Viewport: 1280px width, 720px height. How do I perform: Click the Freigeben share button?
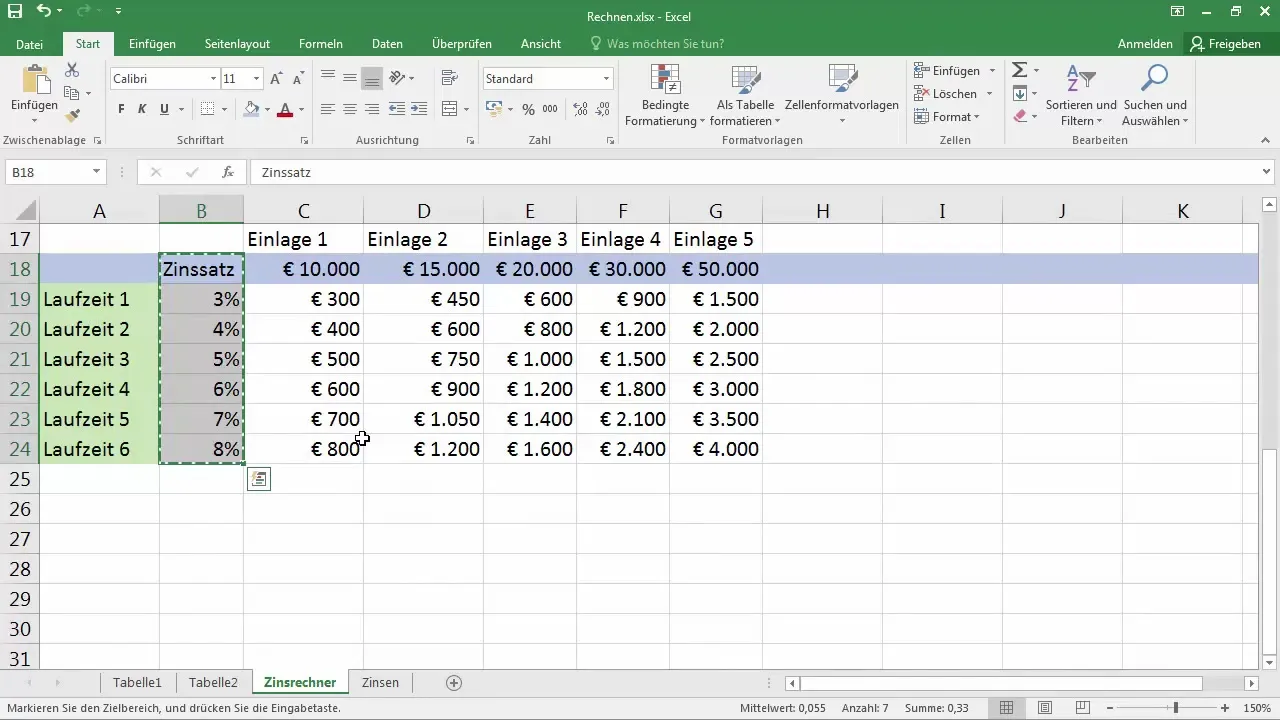click(x=1225, y=44)
